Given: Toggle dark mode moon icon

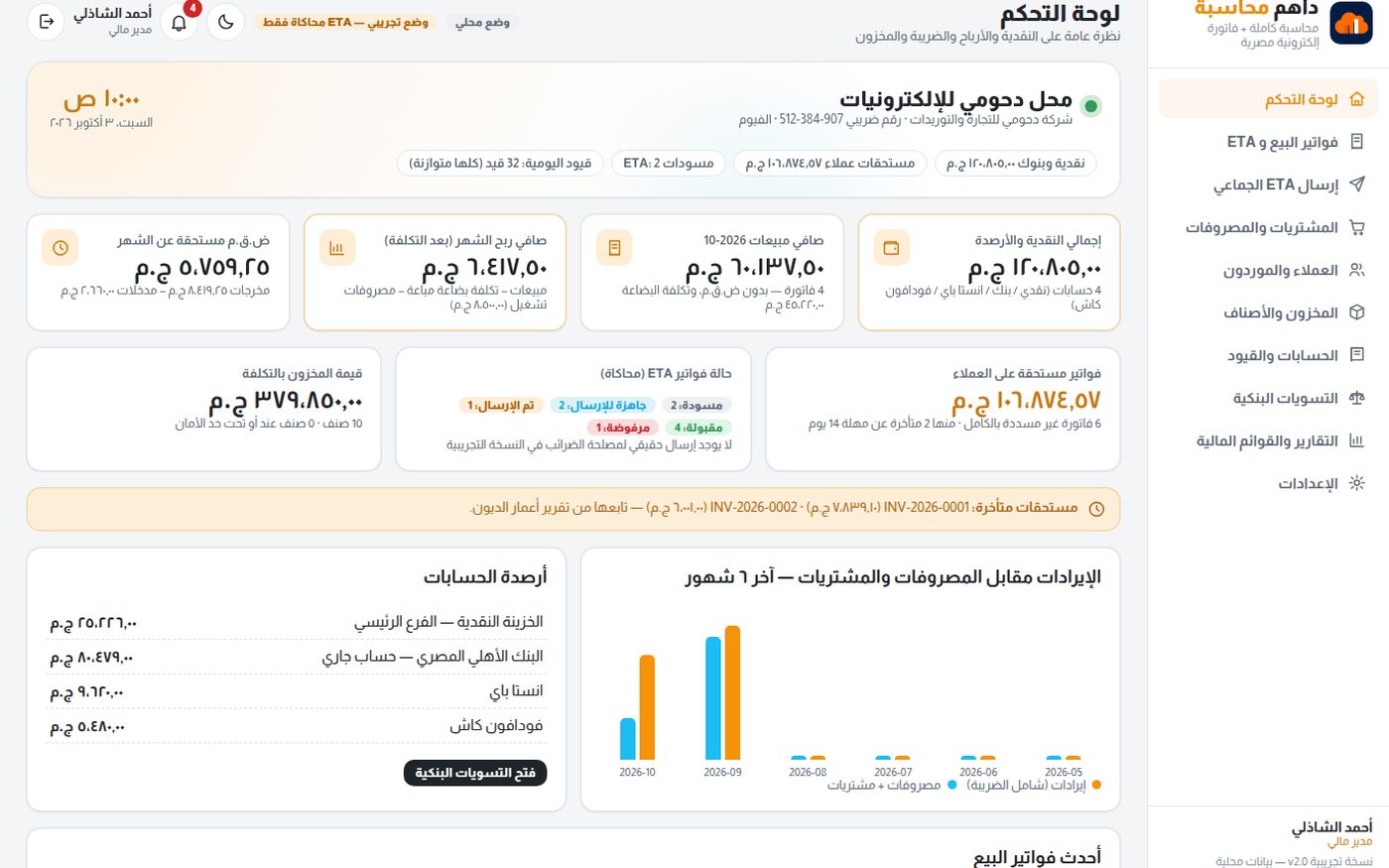Looking at the screenshot, I should point(226,22).
